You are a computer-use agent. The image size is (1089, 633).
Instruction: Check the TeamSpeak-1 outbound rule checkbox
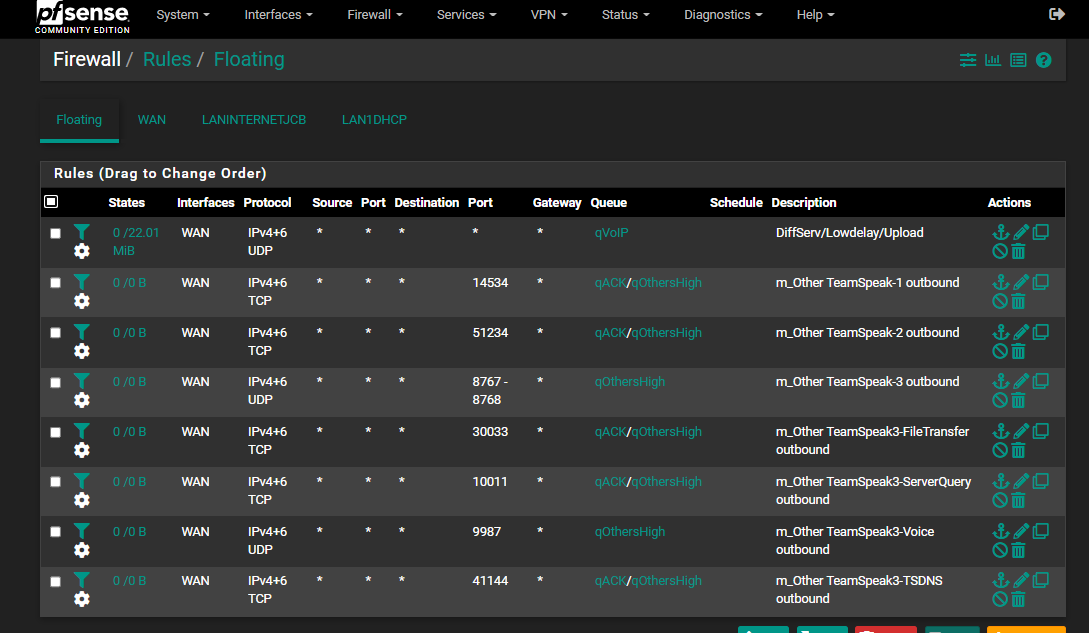click(56, 283)
